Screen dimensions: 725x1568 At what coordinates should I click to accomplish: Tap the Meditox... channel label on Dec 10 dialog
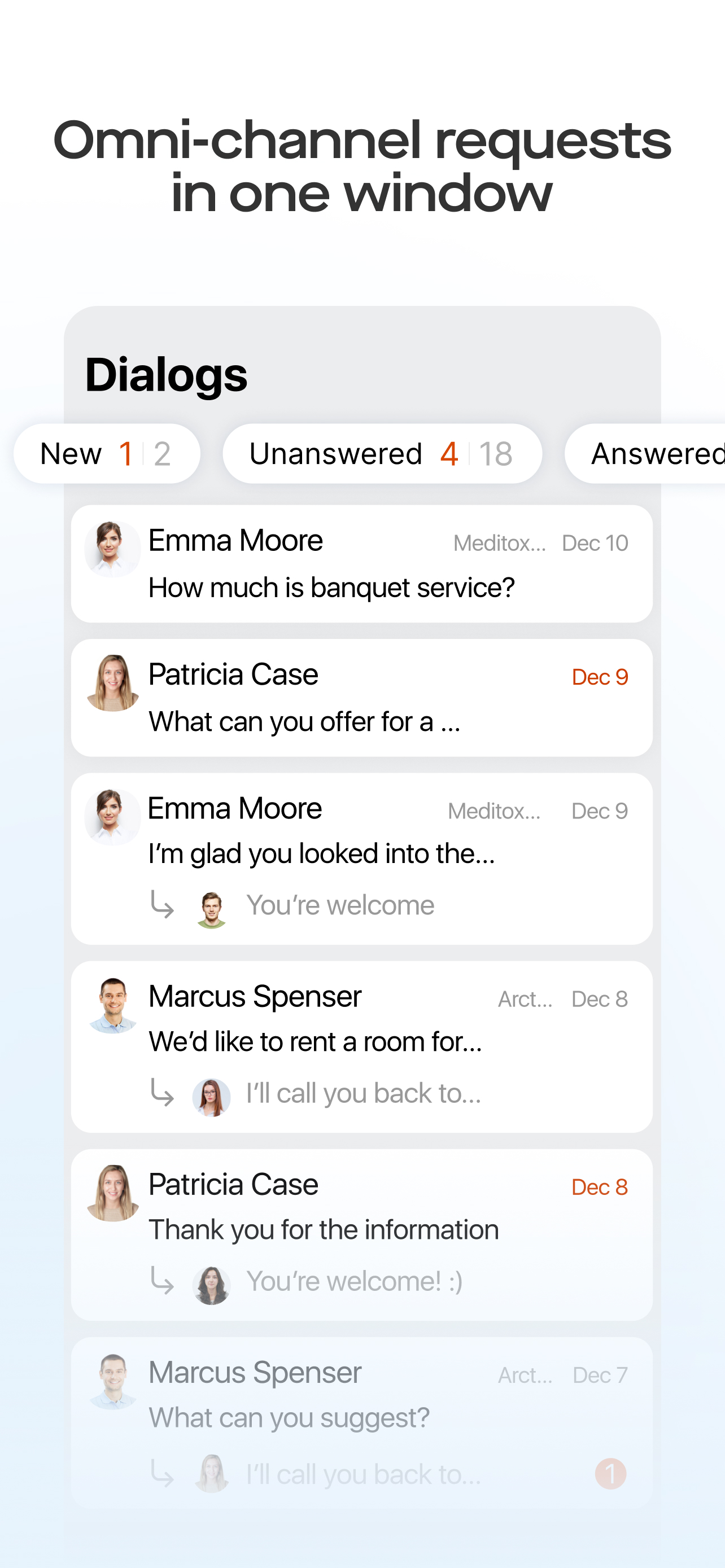[x=499, y=543]
